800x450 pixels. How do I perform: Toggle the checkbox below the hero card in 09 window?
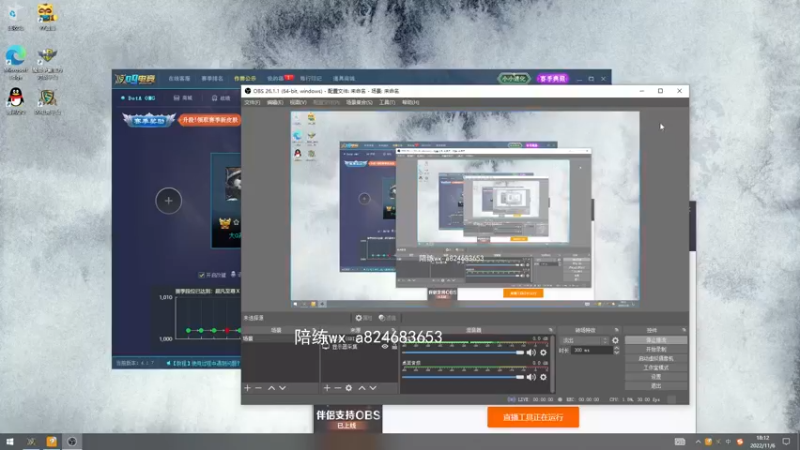pos(202,275)
